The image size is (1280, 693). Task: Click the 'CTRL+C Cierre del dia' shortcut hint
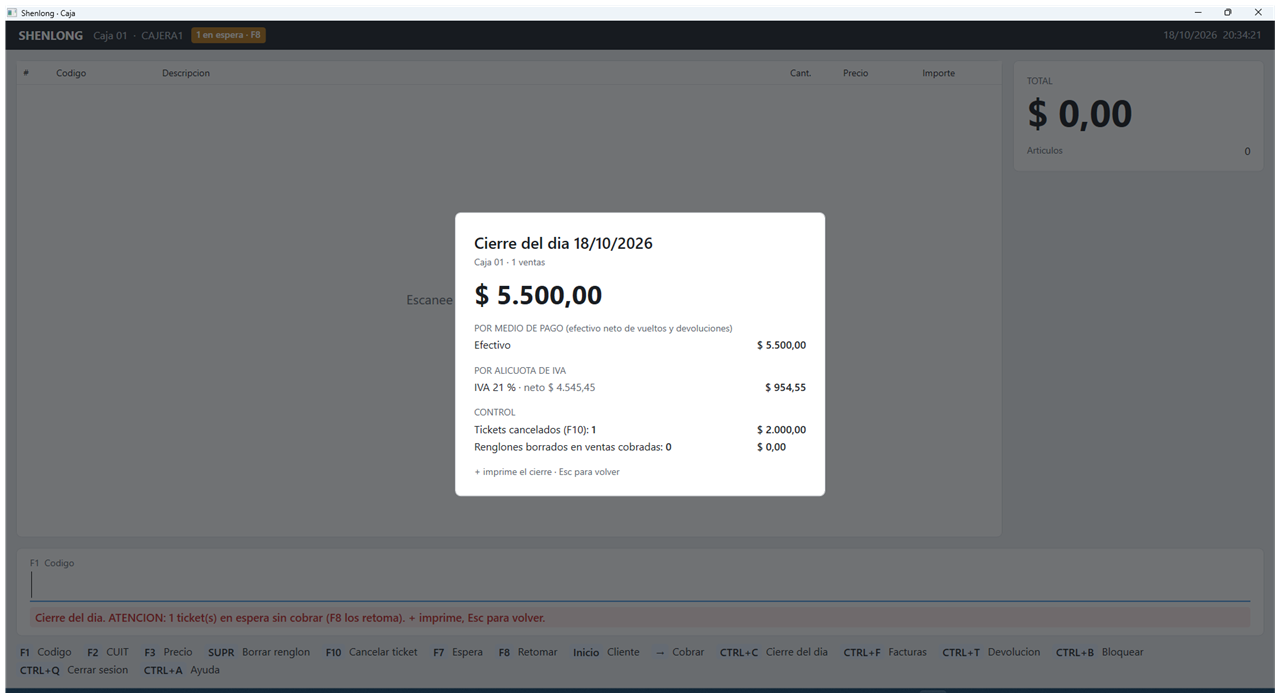point(774,652)
